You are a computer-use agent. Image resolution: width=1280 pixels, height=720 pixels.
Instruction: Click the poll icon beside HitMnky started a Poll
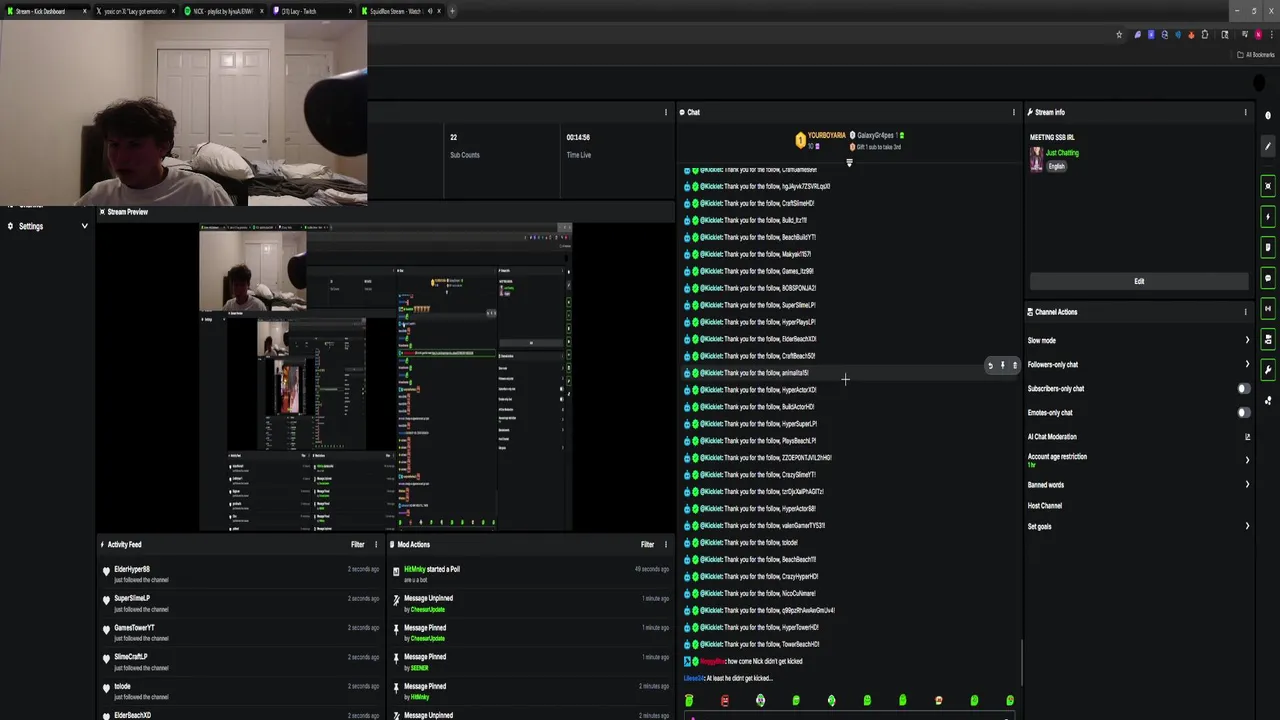(x=396, y=572)
